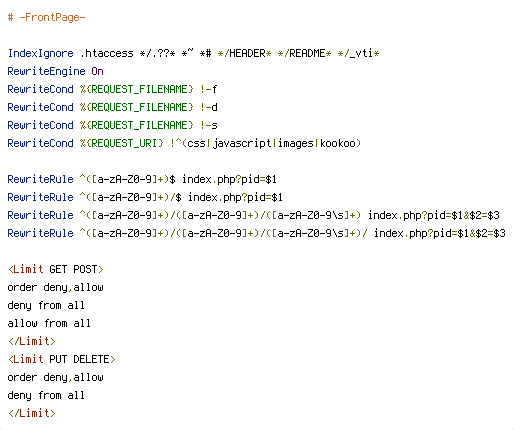This screenshot has height=430, width=514.
Task: Click the allow from all line
Action: click(x=49, y=323)
